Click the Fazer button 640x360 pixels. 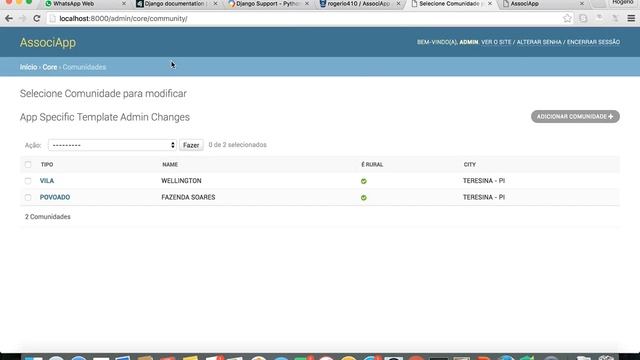tap(191, 145)
